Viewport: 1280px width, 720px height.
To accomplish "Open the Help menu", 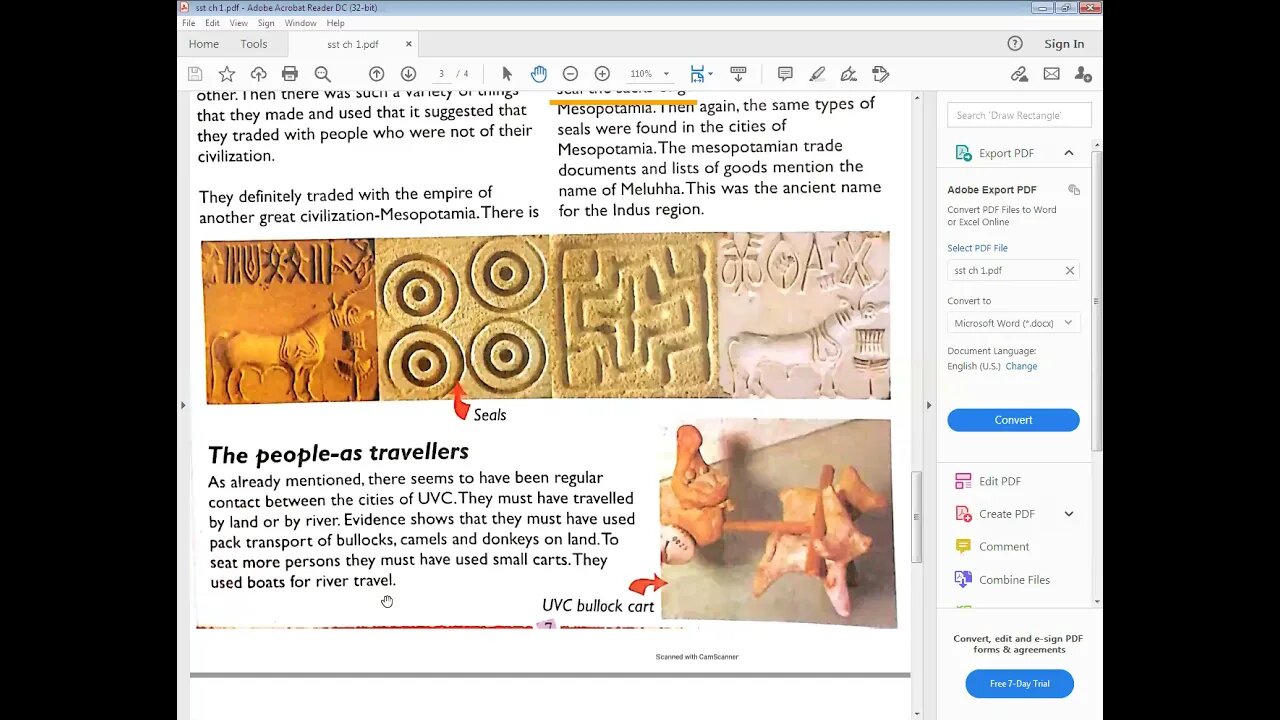I will pos(336,23).
